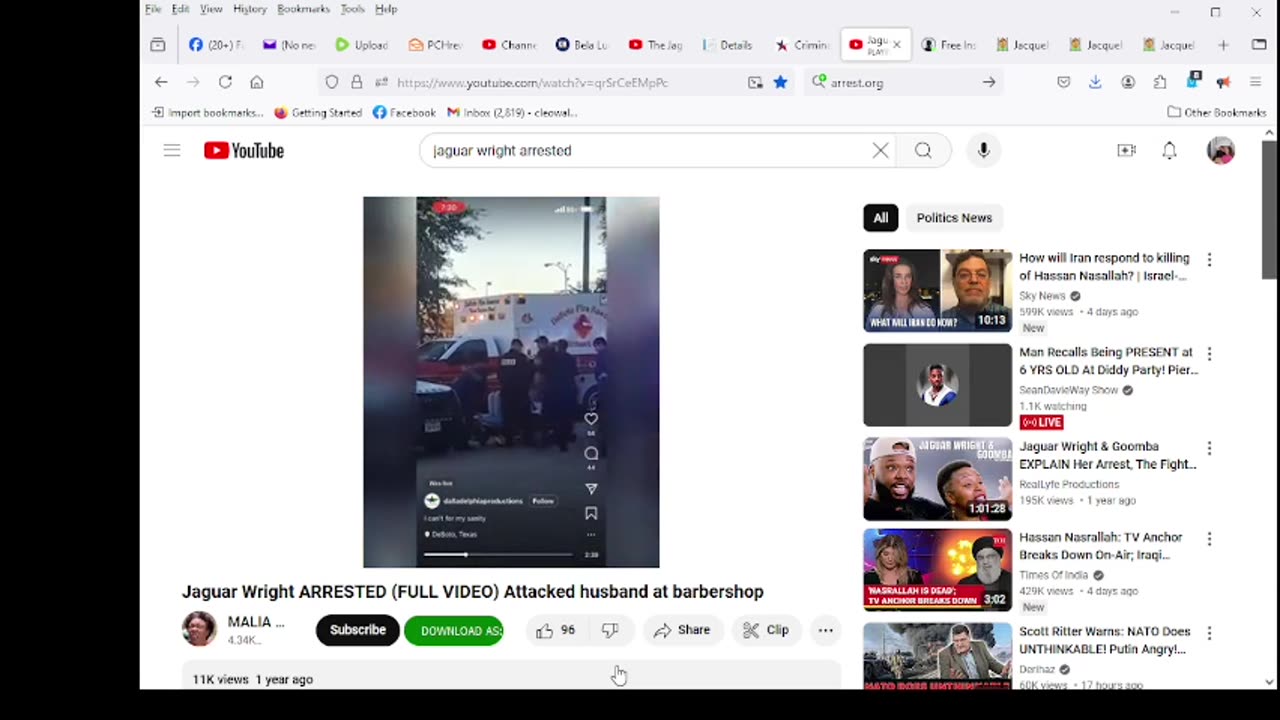Open the Facebook bookmark

pyautogui.click(x=404, y=112)
